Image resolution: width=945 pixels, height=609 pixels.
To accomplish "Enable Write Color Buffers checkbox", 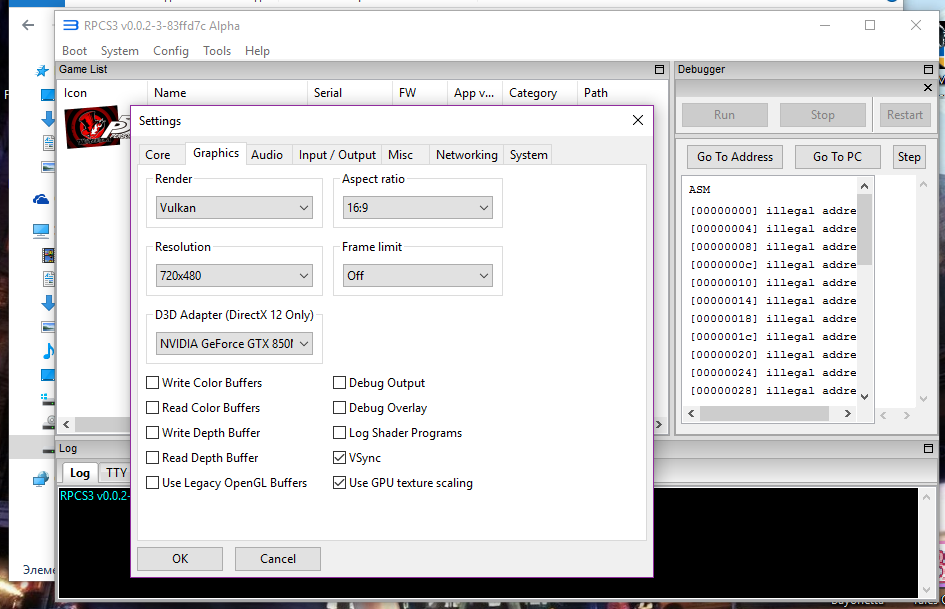I will [x=153, y=383].
